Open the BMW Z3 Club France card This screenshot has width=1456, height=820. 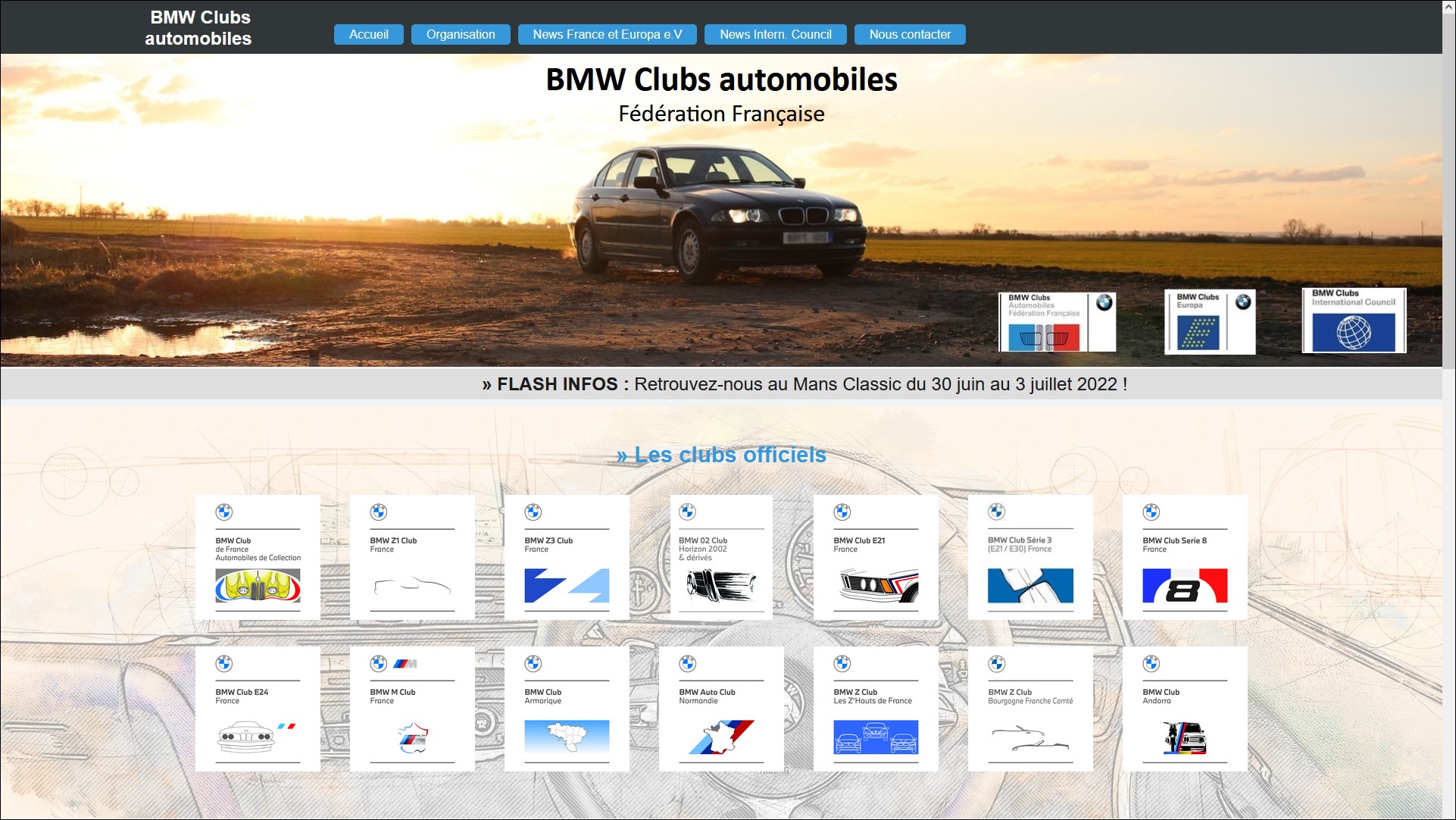pyautogui.click(x=567, y=557)
